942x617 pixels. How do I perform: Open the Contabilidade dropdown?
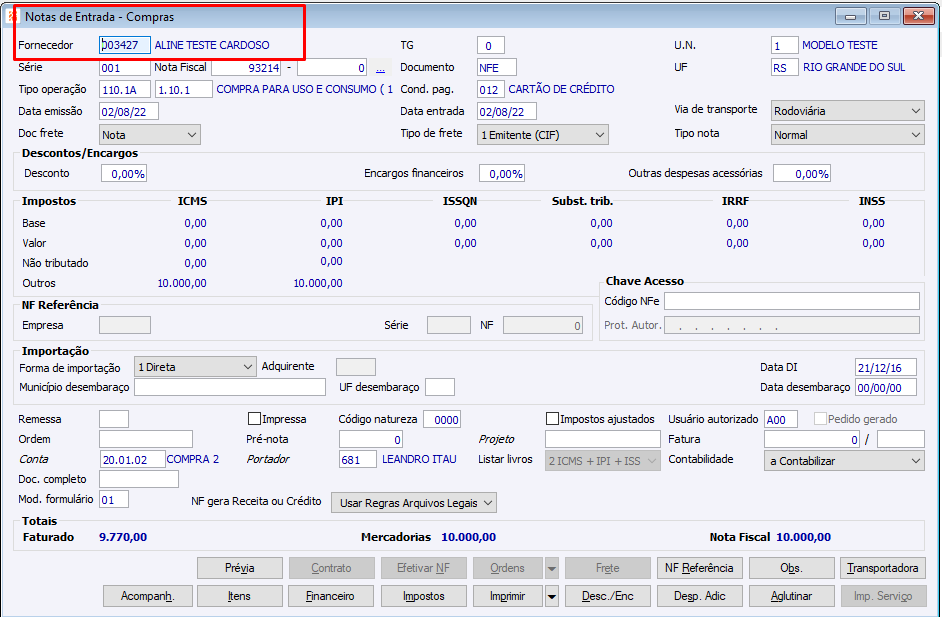[x=844, y=461]
